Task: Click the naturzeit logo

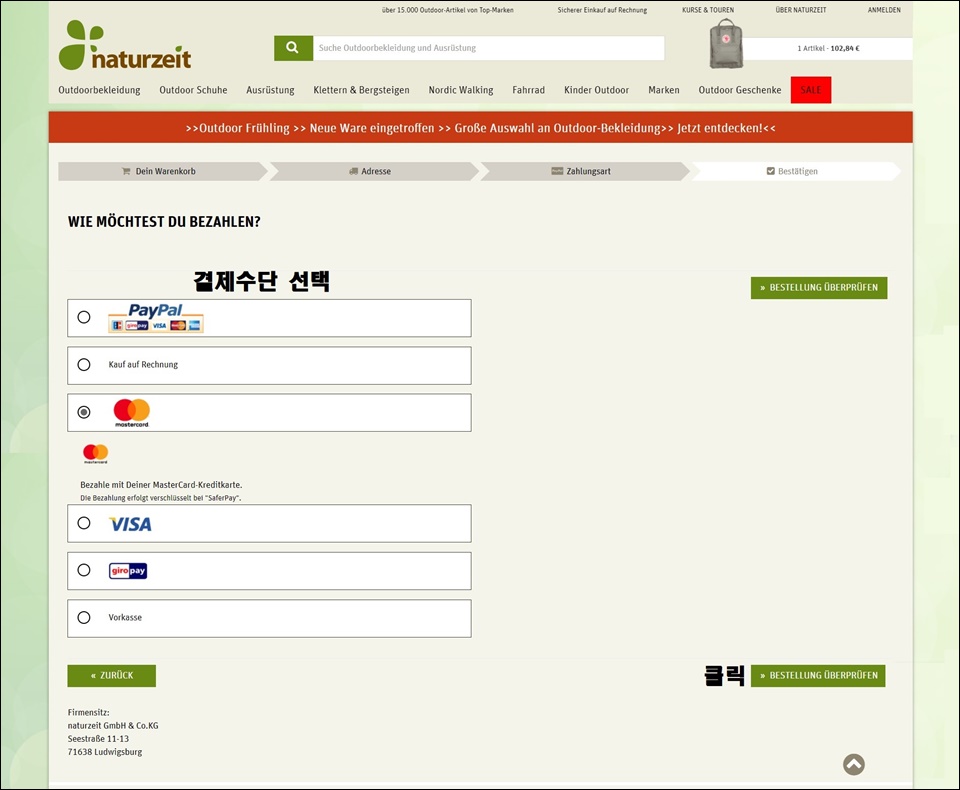Action: point(125,45)
